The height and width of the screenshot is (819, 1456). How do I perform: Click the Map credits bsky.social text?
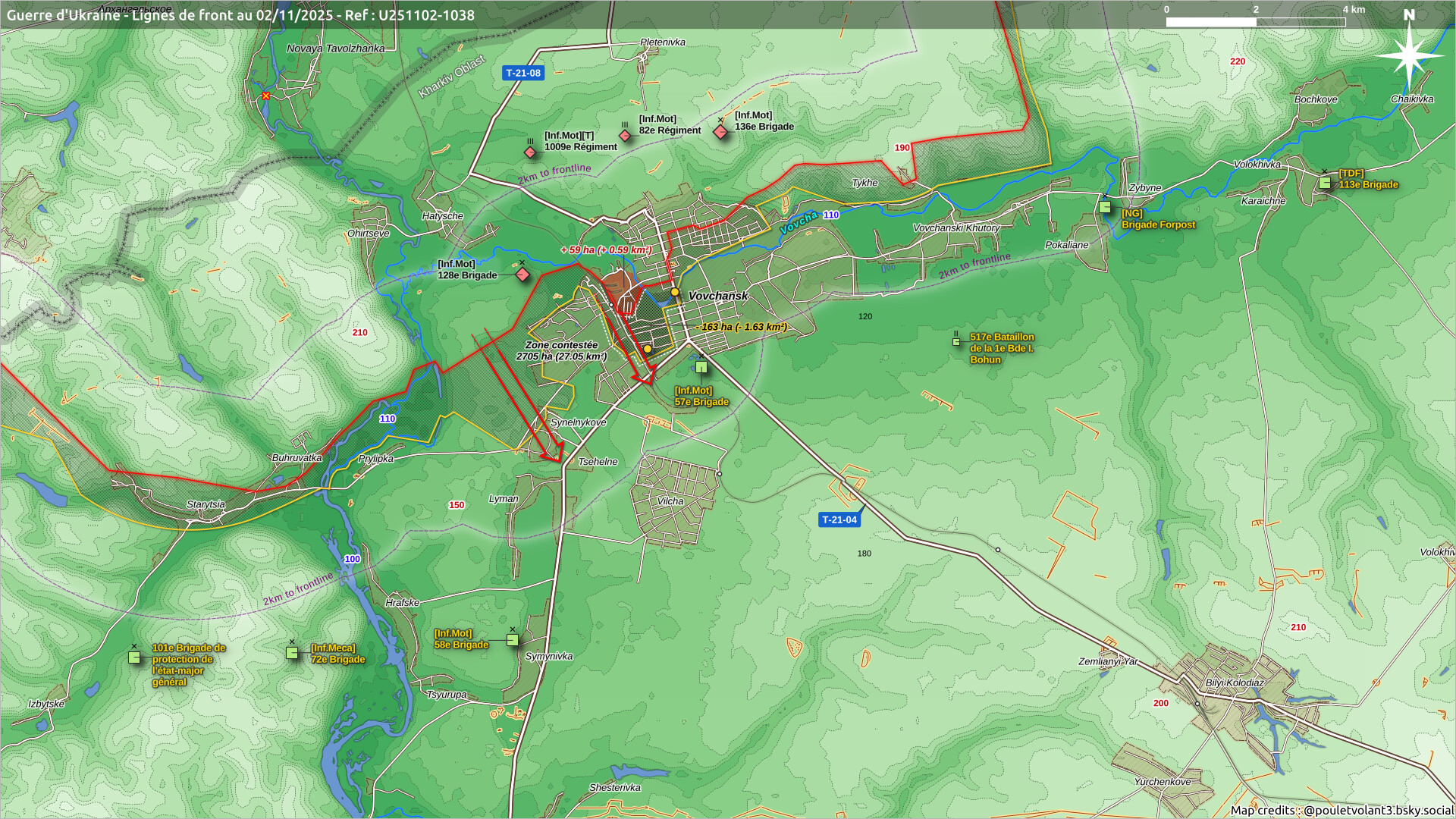(1341, 810)
